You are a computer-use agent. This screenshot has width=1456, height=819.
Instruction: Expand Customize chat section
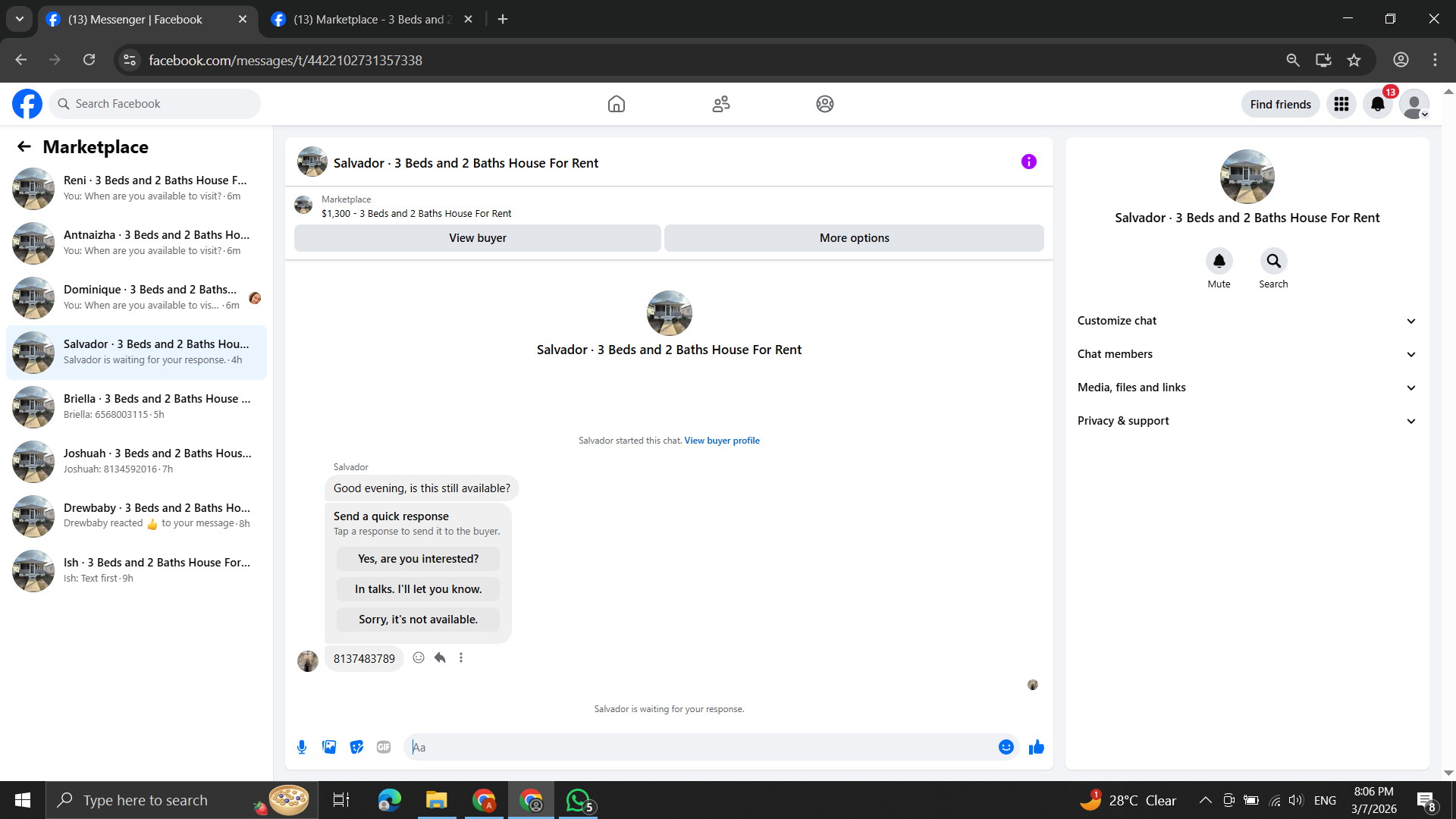1247,321
